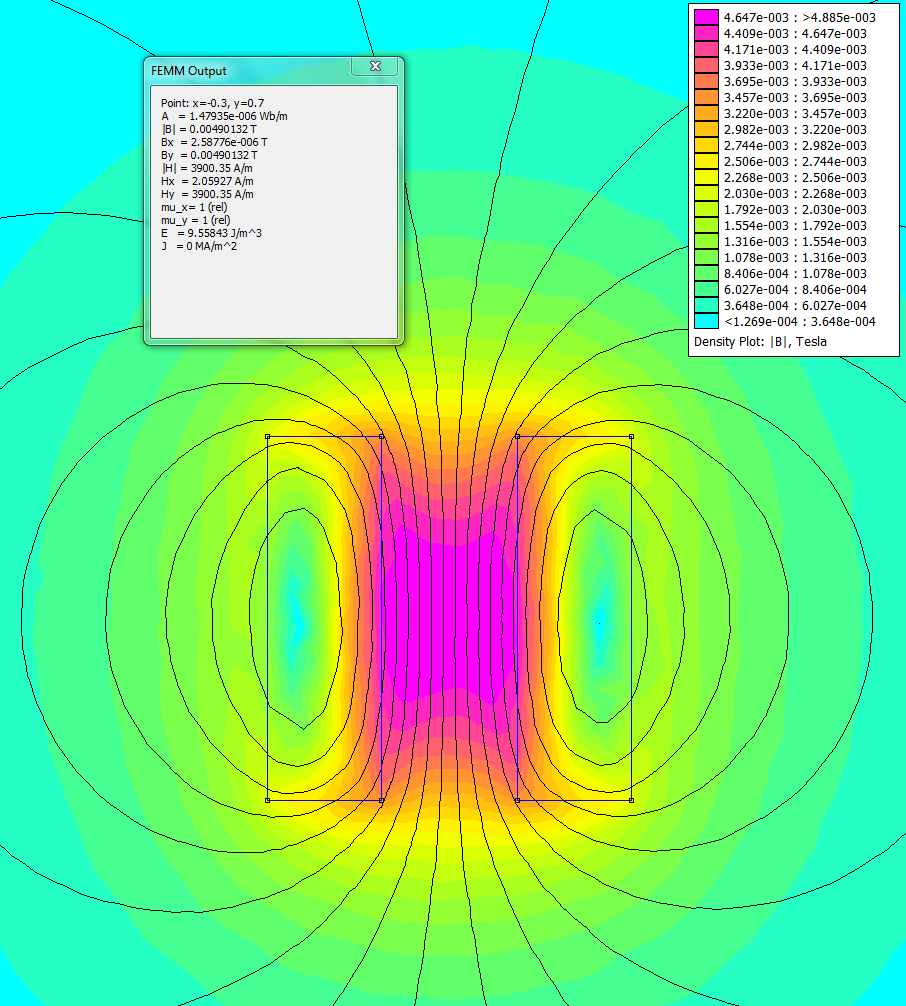906x1006 pixels.
Task: Click the FEMM Output title bar
Action: click(x=274, y=71)
